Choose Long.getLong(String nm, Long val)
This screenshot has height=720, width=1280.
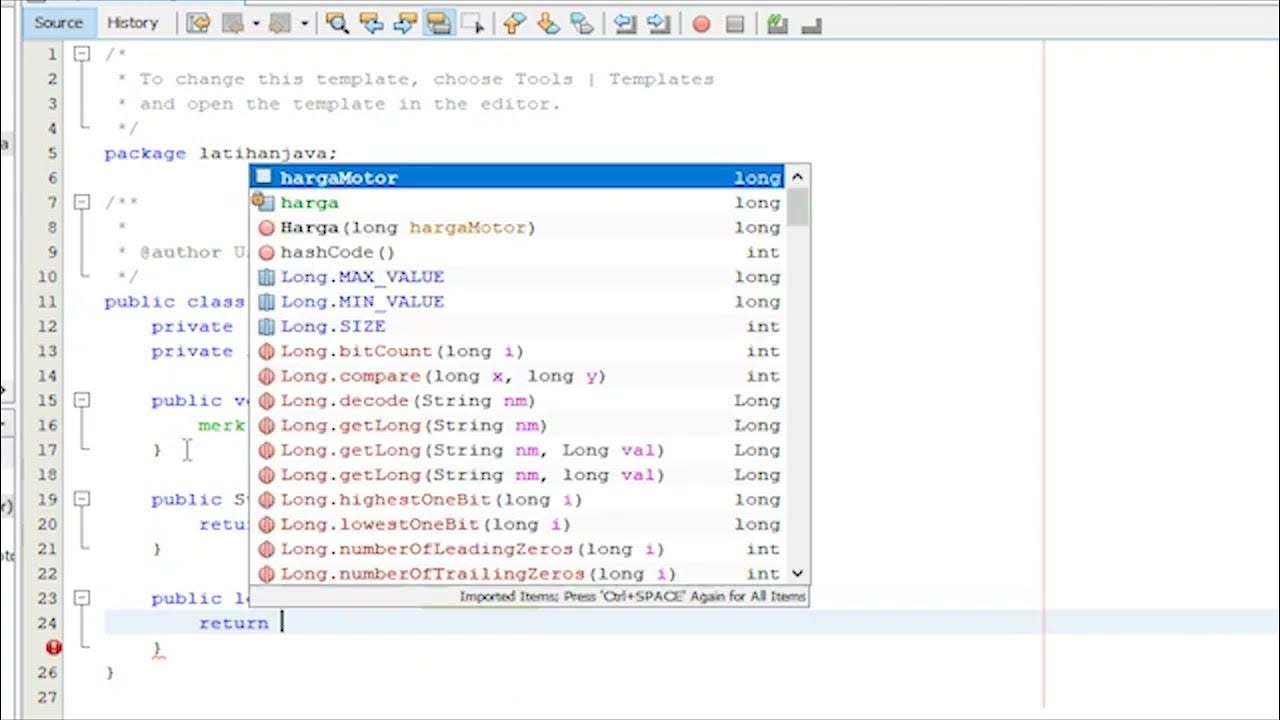518,450
